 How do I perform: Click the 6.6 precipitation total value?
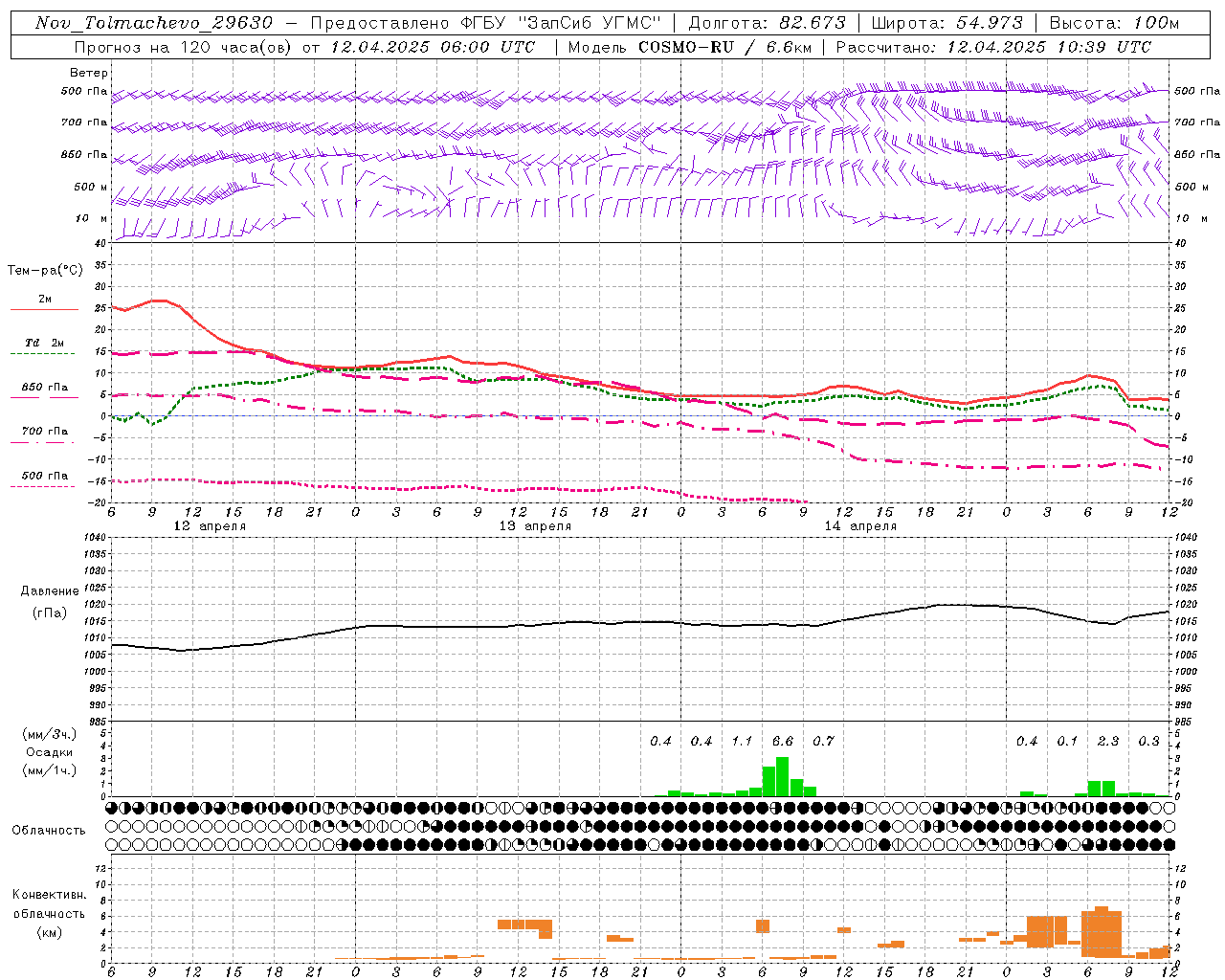pos(783,741)
